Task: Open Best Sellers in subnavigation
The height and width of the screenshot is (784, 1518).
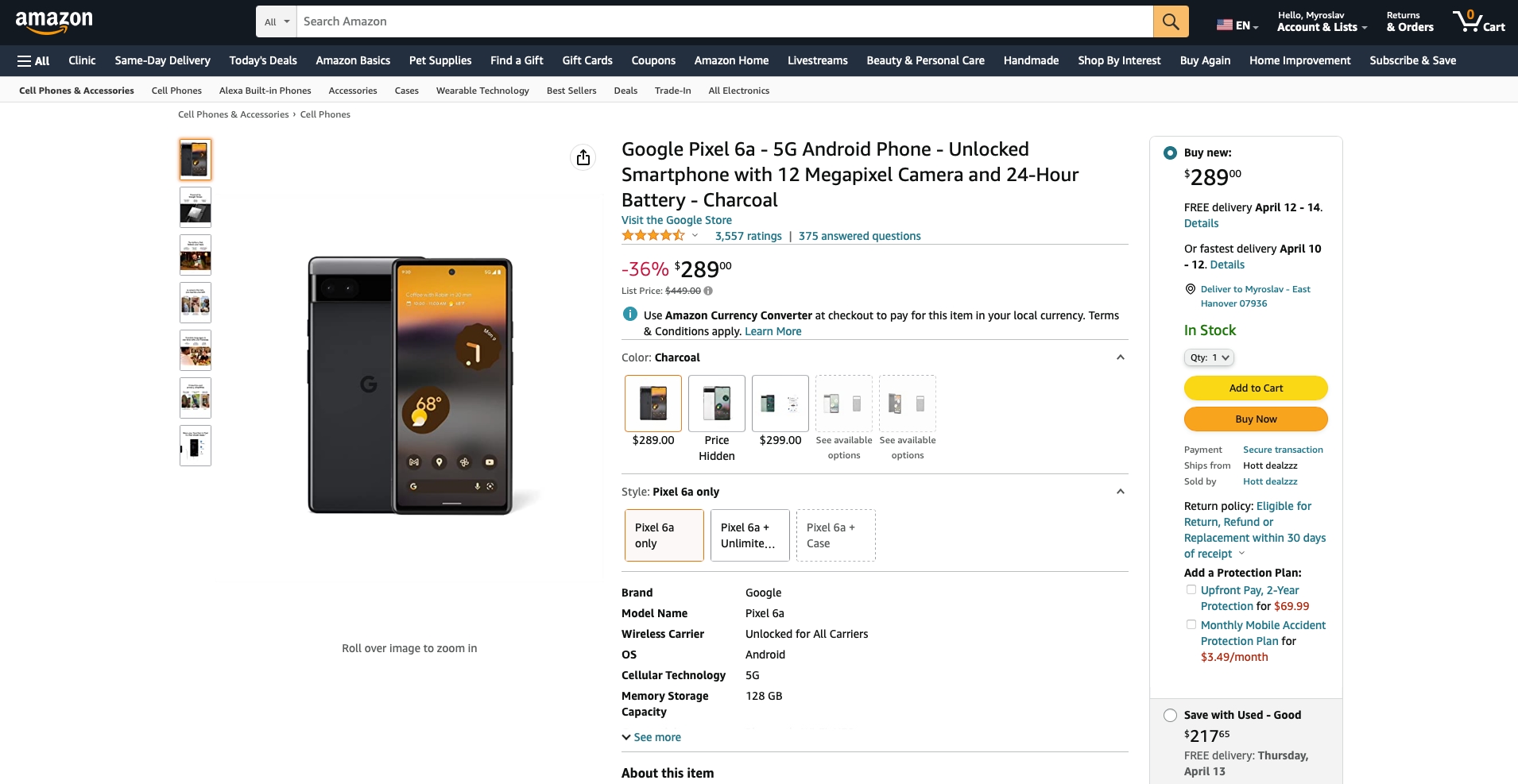Action: tap(571, 91)
